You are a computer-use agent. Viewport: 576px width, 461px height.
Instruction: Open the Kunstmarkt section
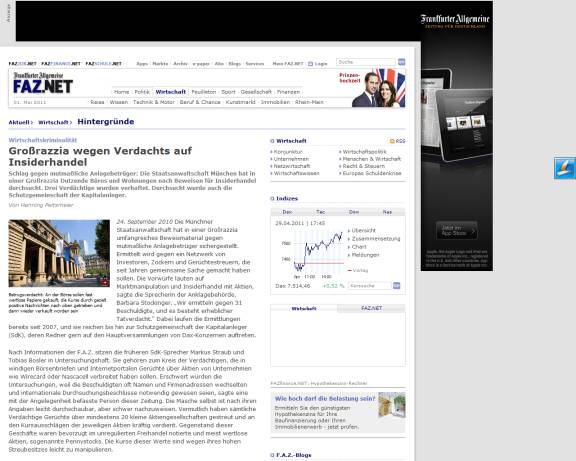[240, 102]
